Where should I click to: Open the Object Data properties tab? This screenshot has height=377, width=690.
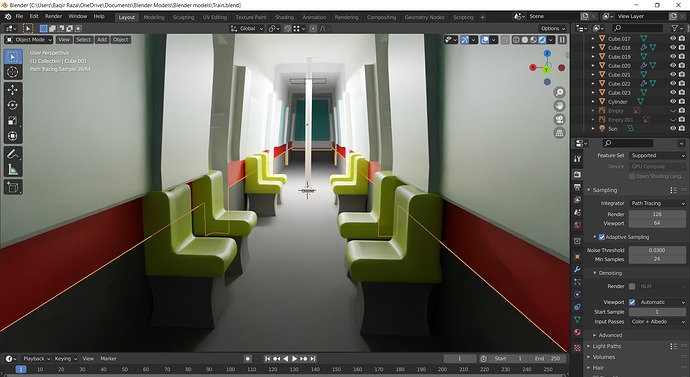[x=577, y=319]
